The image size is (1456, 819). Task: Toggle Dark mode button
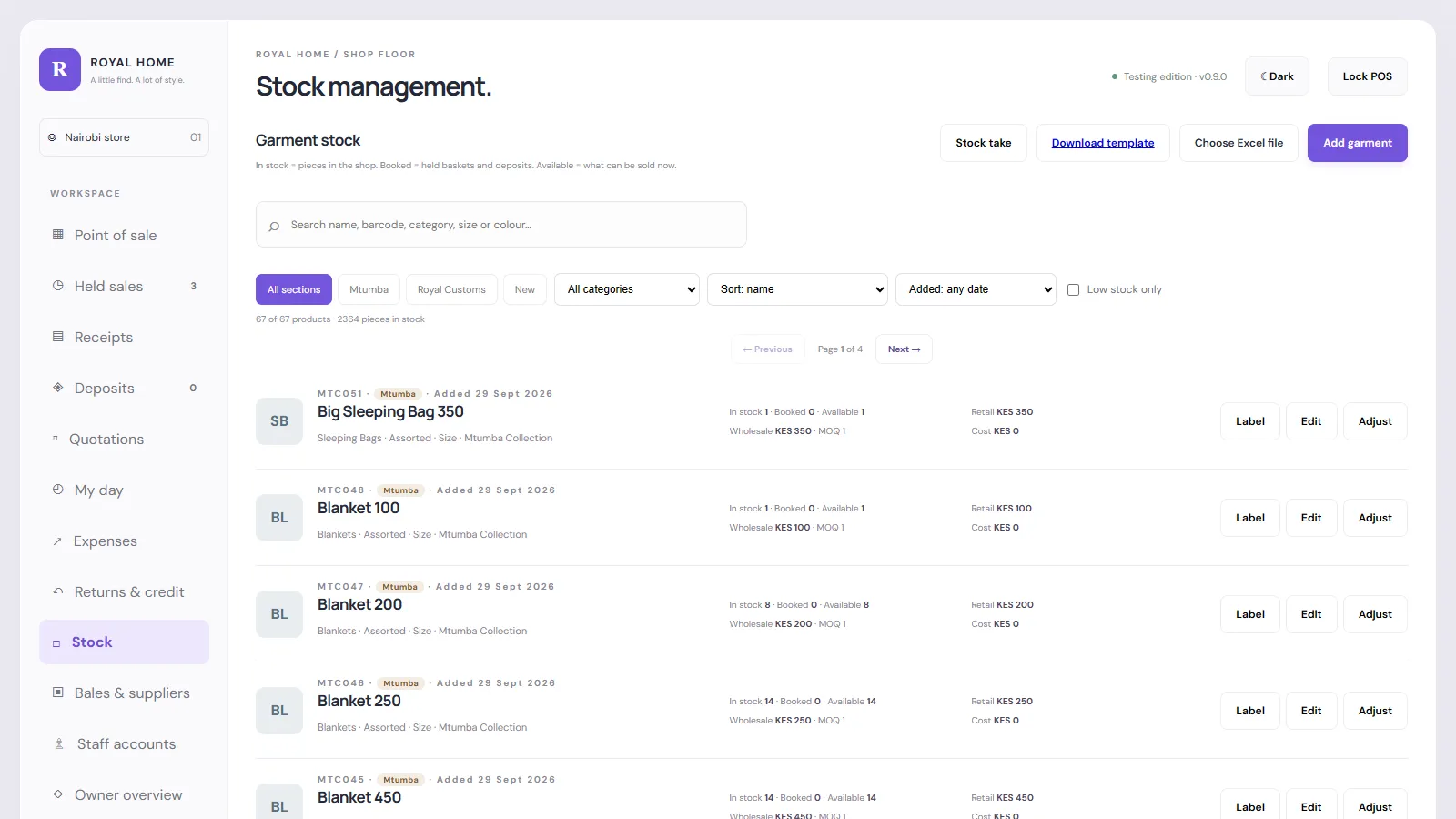1277,76
